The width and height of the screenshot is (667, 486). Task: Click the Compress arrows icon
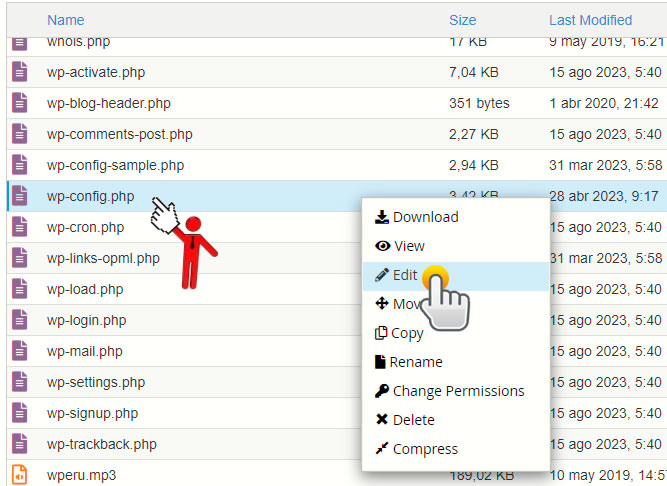point(381,449)
